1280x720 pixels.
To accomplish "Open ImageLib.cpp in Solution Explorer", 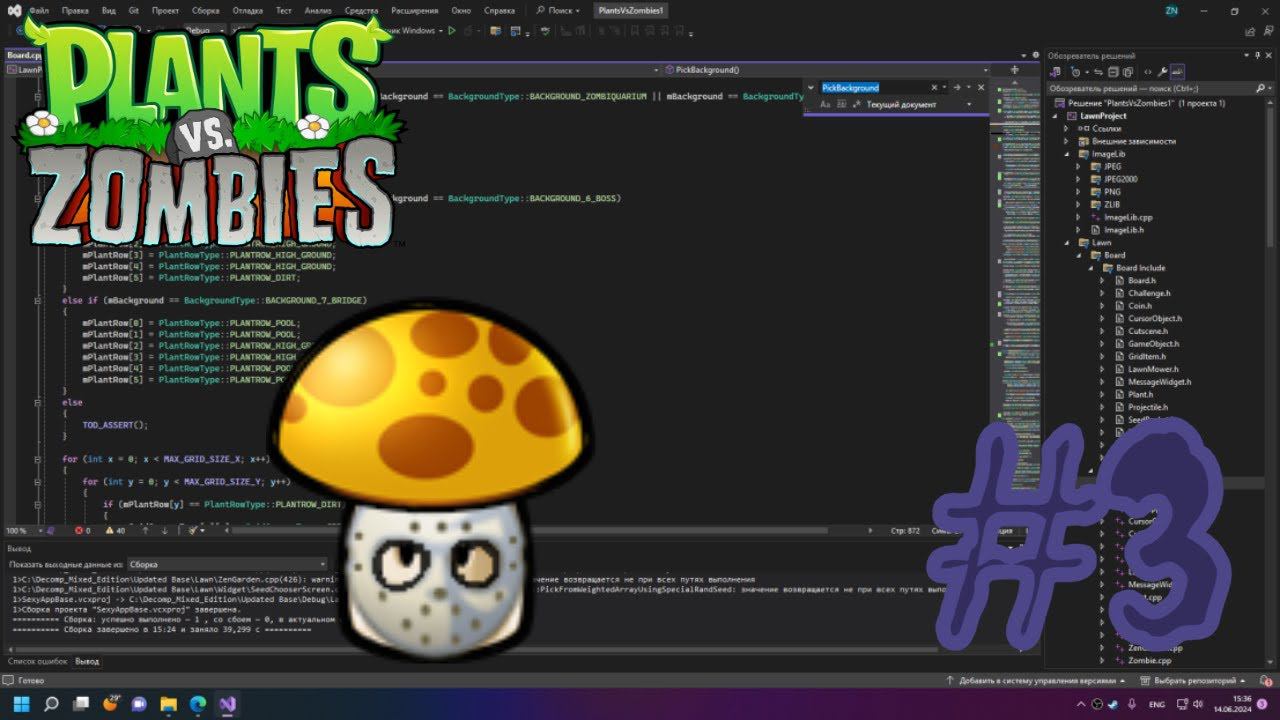I will pyautogui.click(x=1121, y=217).
